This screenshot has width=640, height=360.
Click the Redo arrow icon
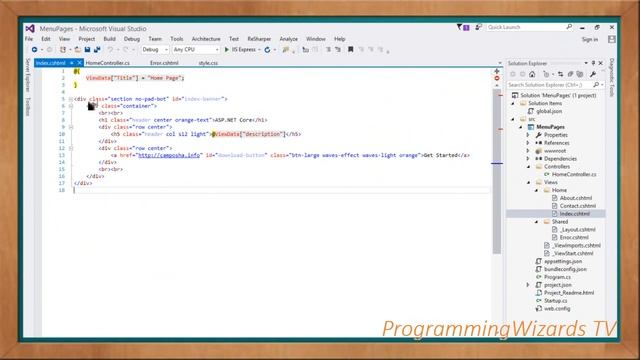click(x=125, y=49)
